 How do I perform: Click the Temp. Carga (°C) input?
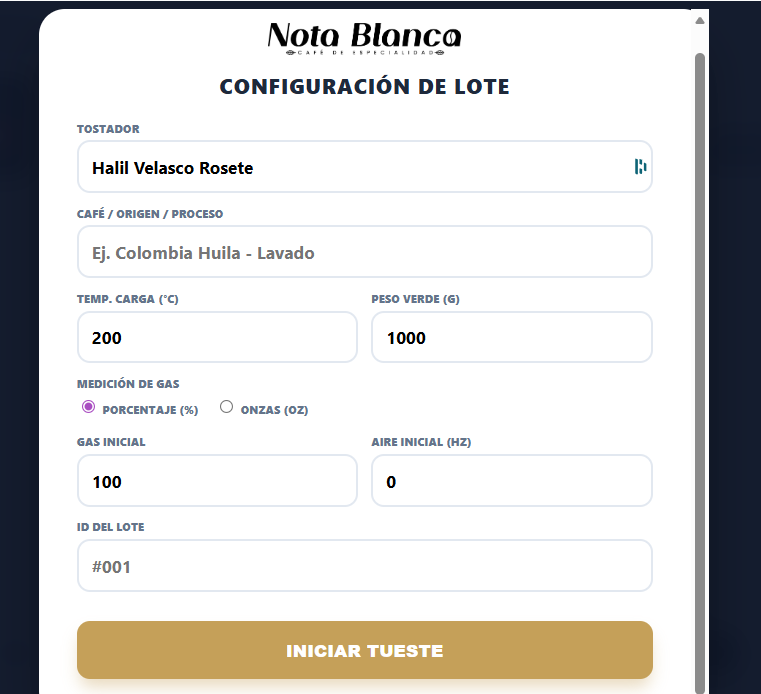point(217,337)
